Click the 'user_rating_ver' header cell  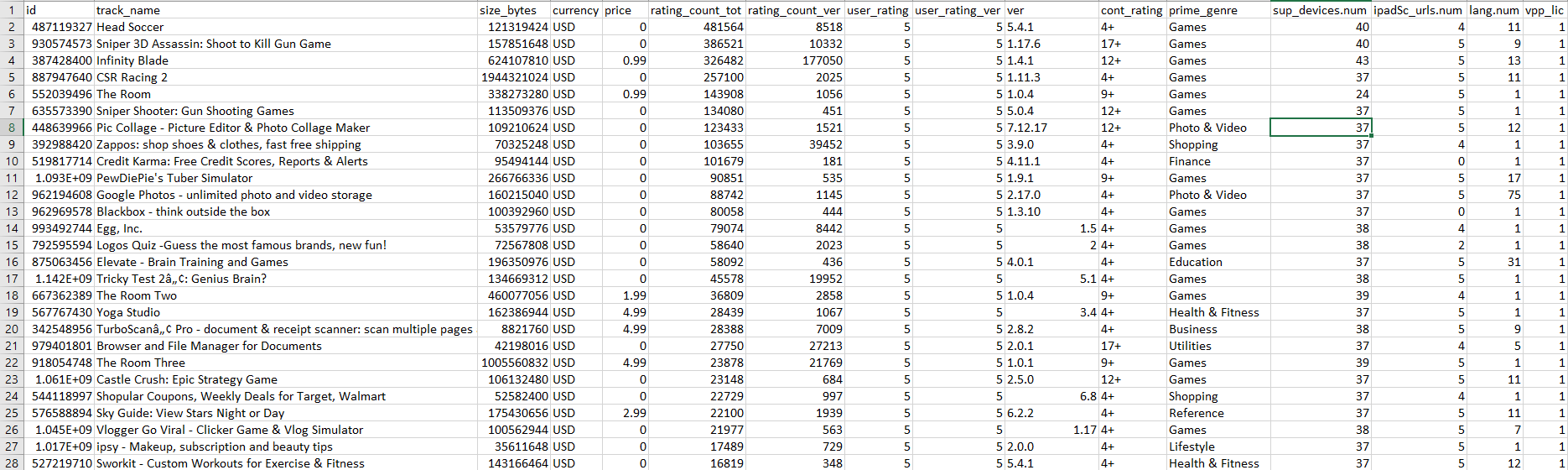958,10
